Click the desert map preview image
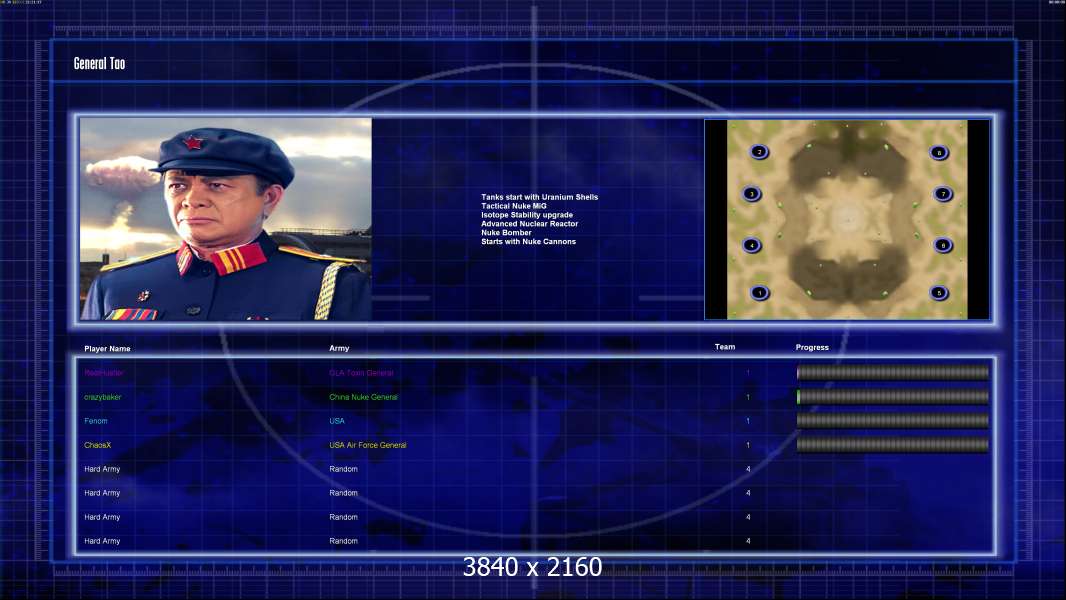The width and height of the screenshot is (1066, 600). [x=847, y=219]
